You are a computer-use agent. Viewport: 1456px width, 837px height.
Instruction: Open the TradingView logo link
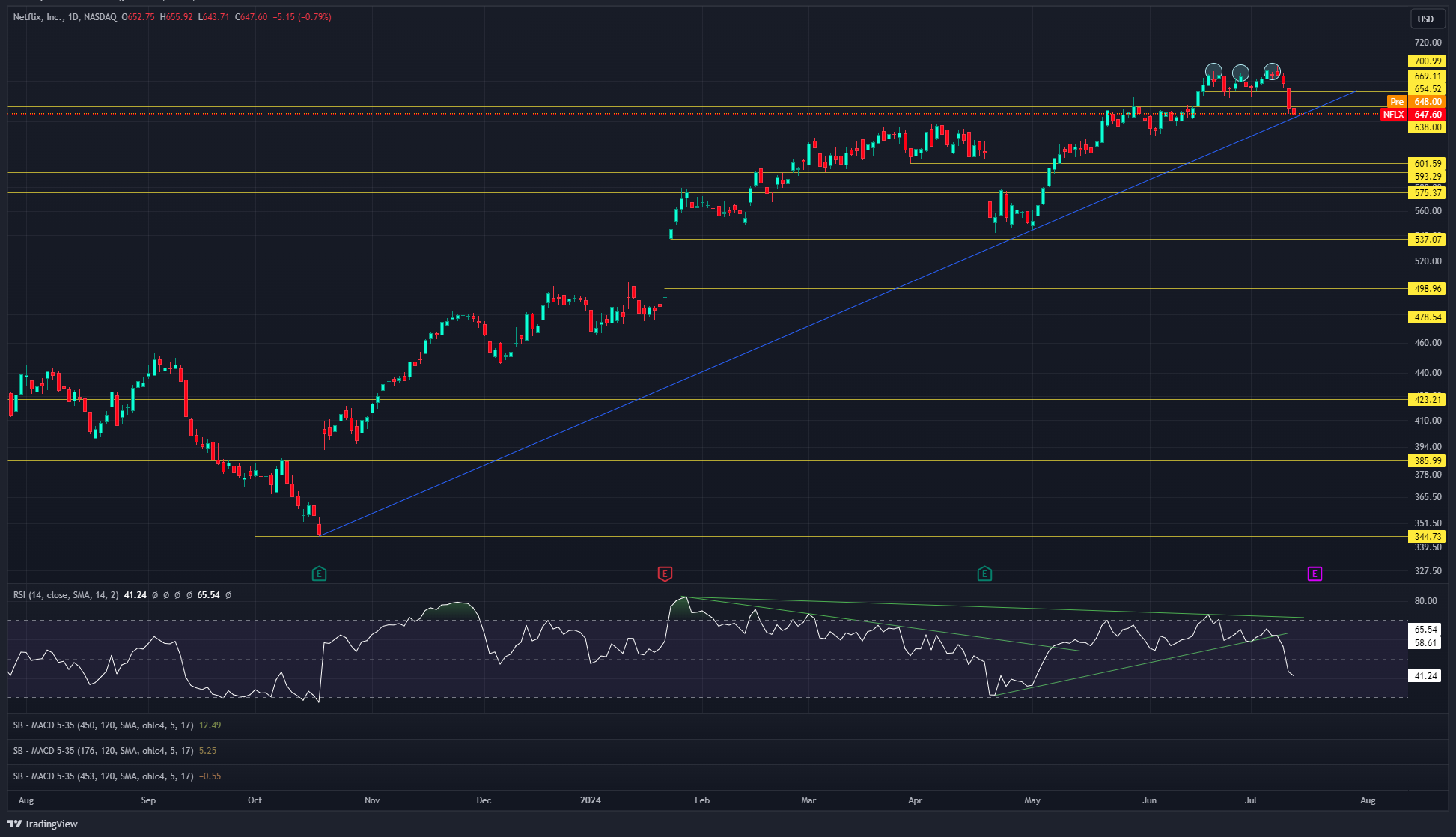[43, 824]
